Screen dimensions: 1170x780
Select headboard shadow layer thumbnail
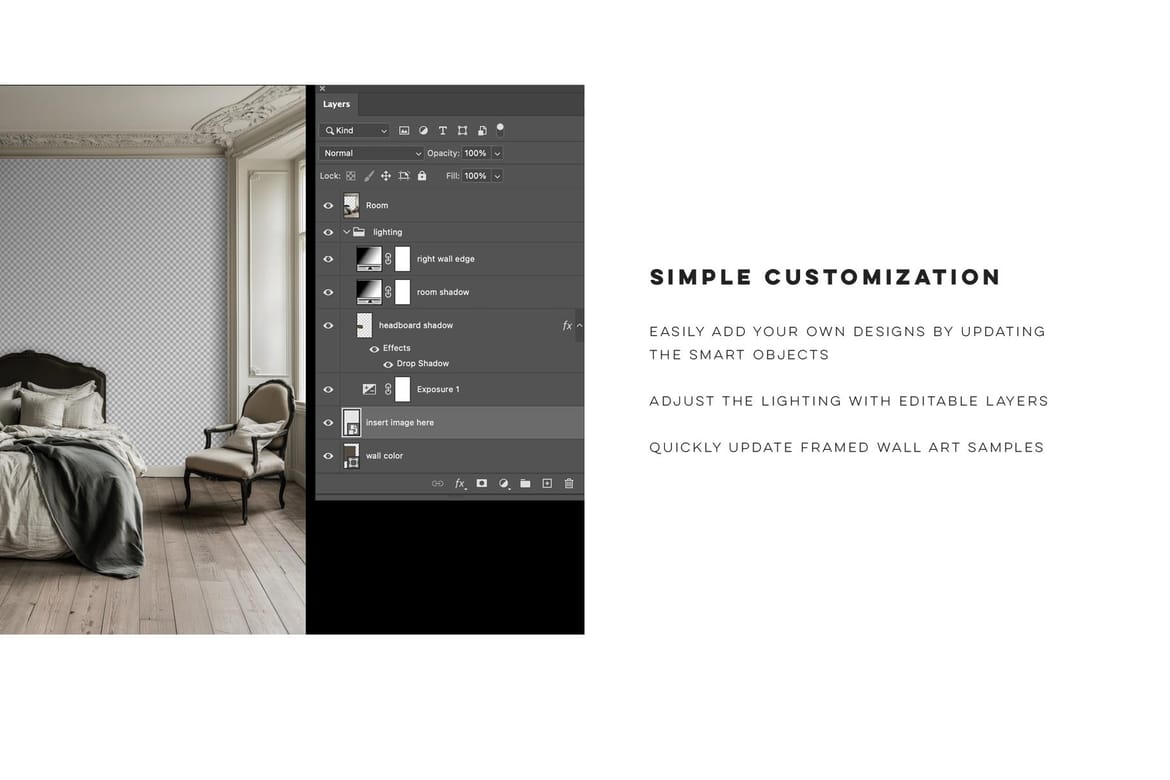(364, 325)
